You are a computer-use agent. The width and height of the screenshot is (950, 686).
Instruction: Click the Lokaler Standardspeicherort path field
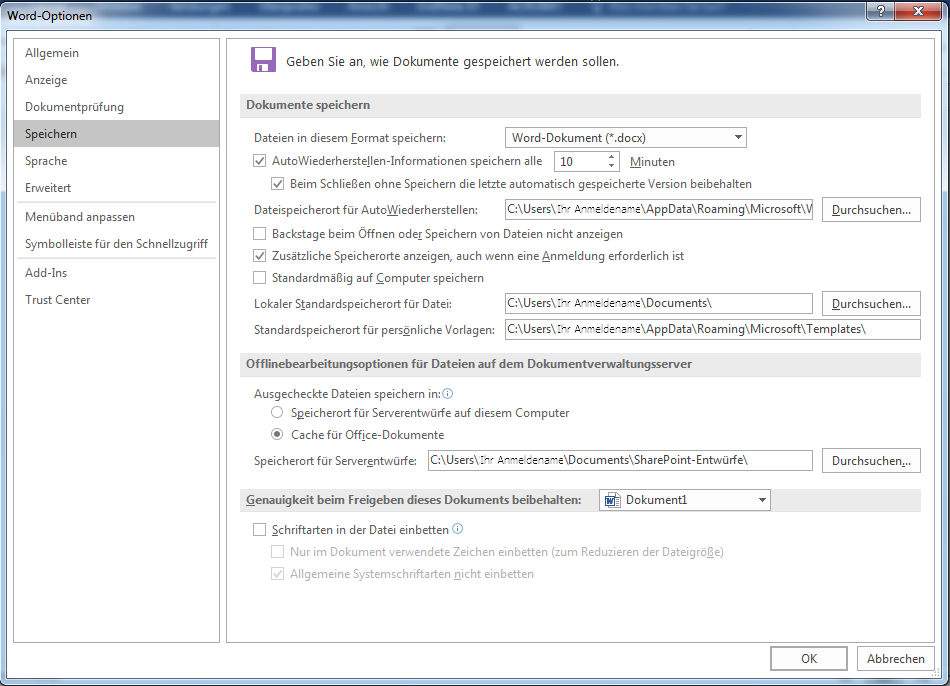658,303
